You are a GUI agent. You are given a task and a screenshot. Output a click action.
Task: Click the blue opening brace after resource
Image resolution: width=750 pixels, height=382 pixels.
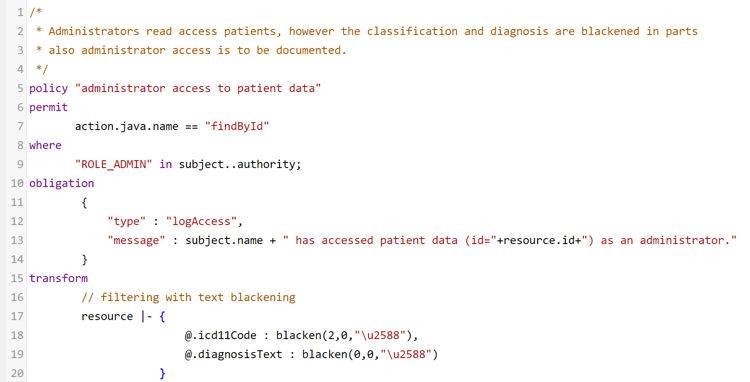[163, 317]
